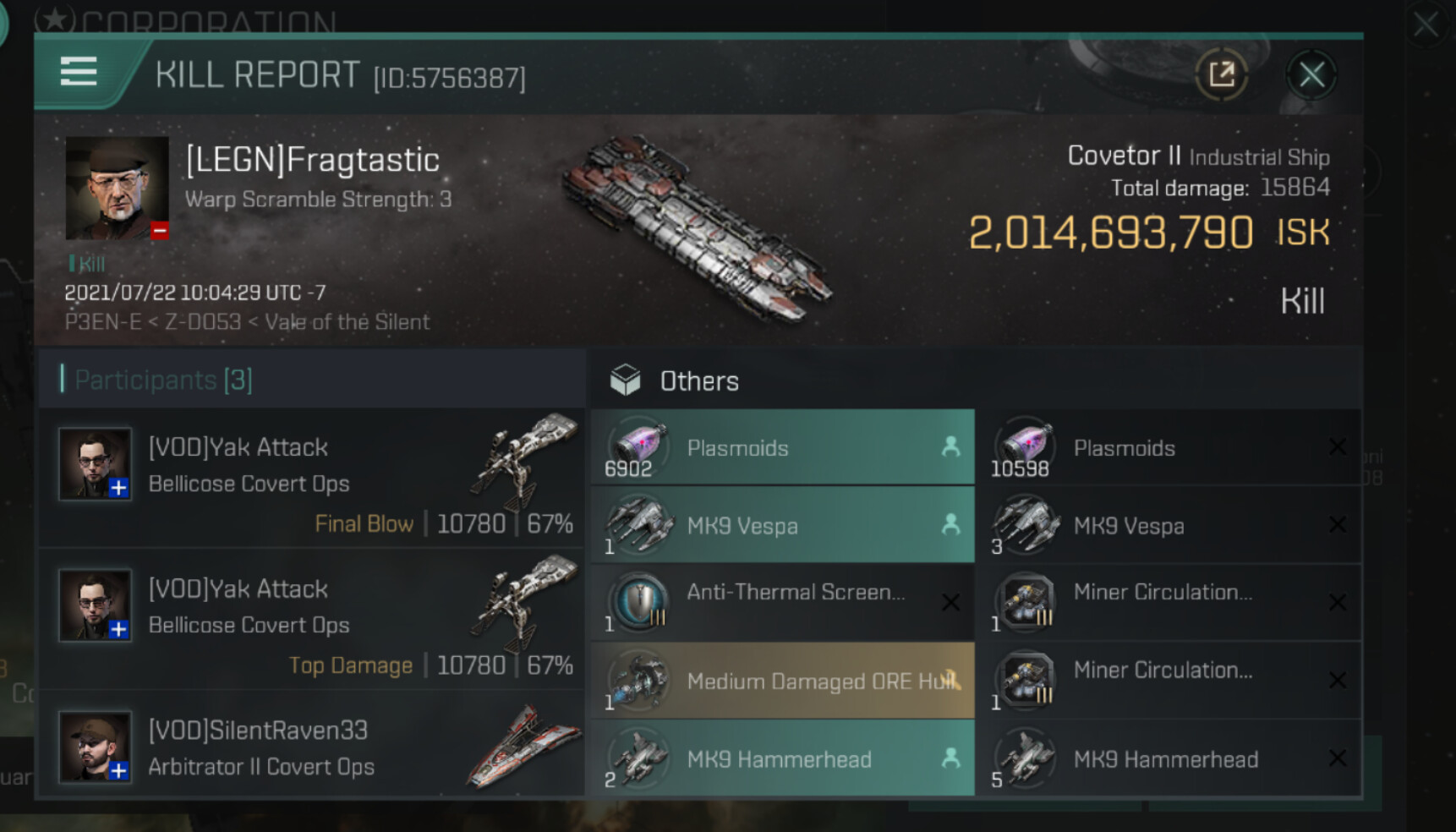1456x832 pixels.
Task: Click the Anti-Thermal Screen module icon
Action: (640, 601)
